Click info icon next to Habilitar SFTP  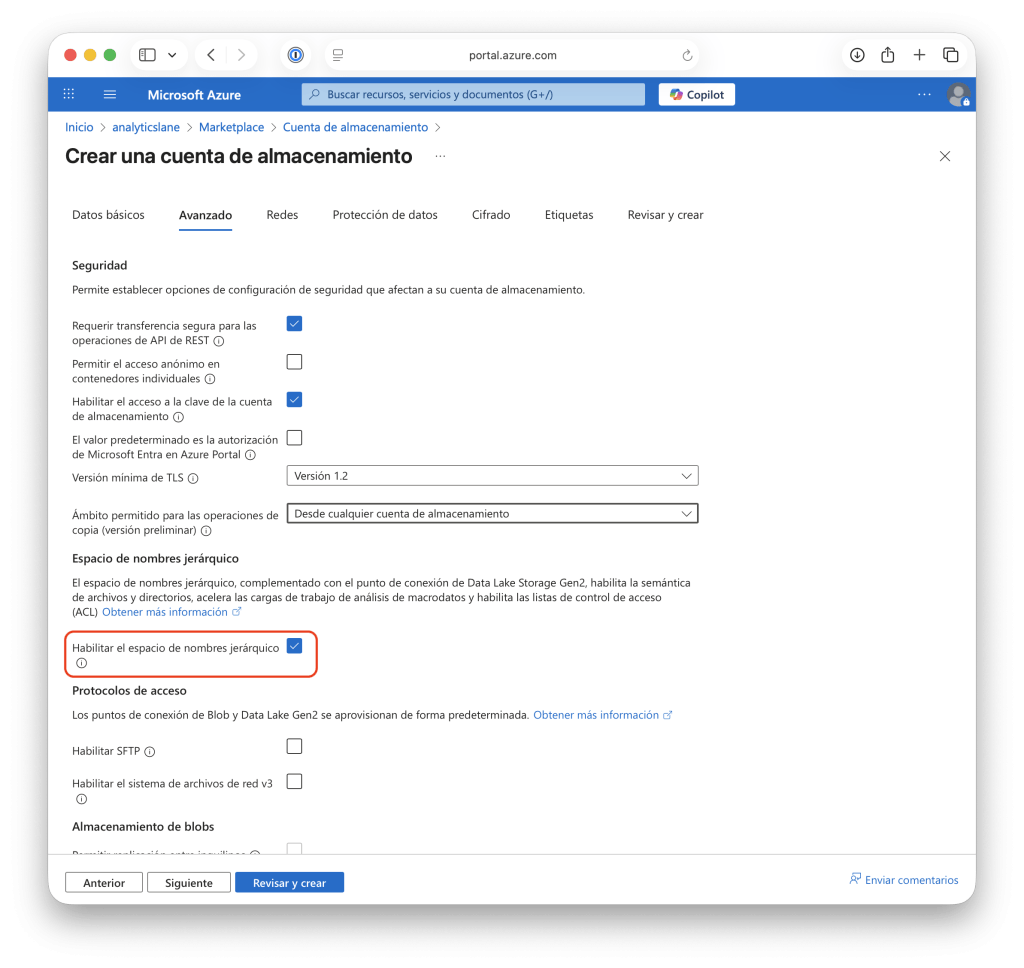[x=150, y=752]
